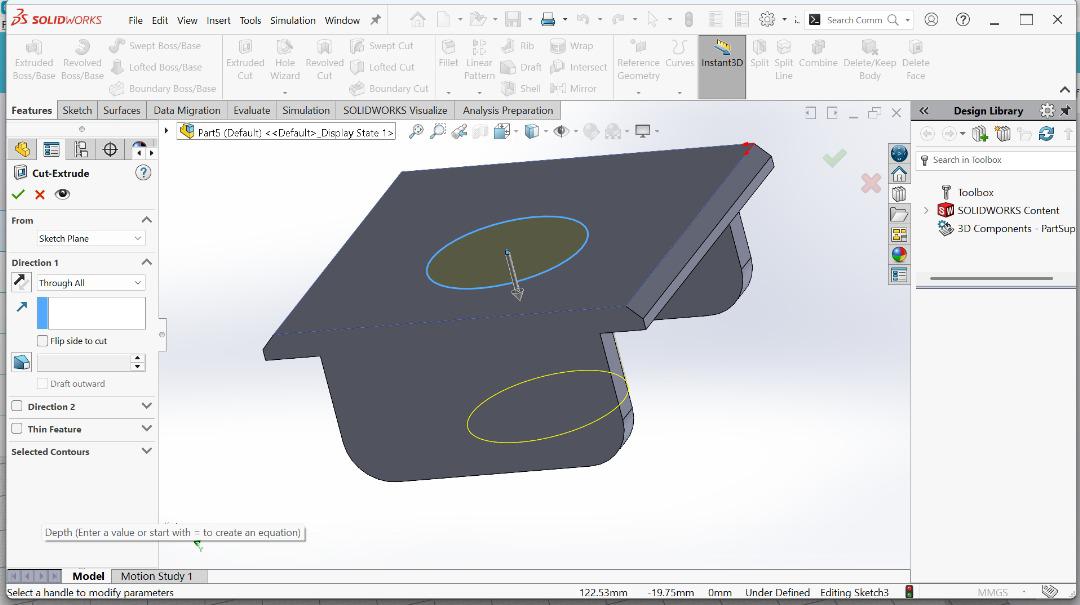Open the Sketch Plane dropdown

pyautogui.click(x=90, y=238)
